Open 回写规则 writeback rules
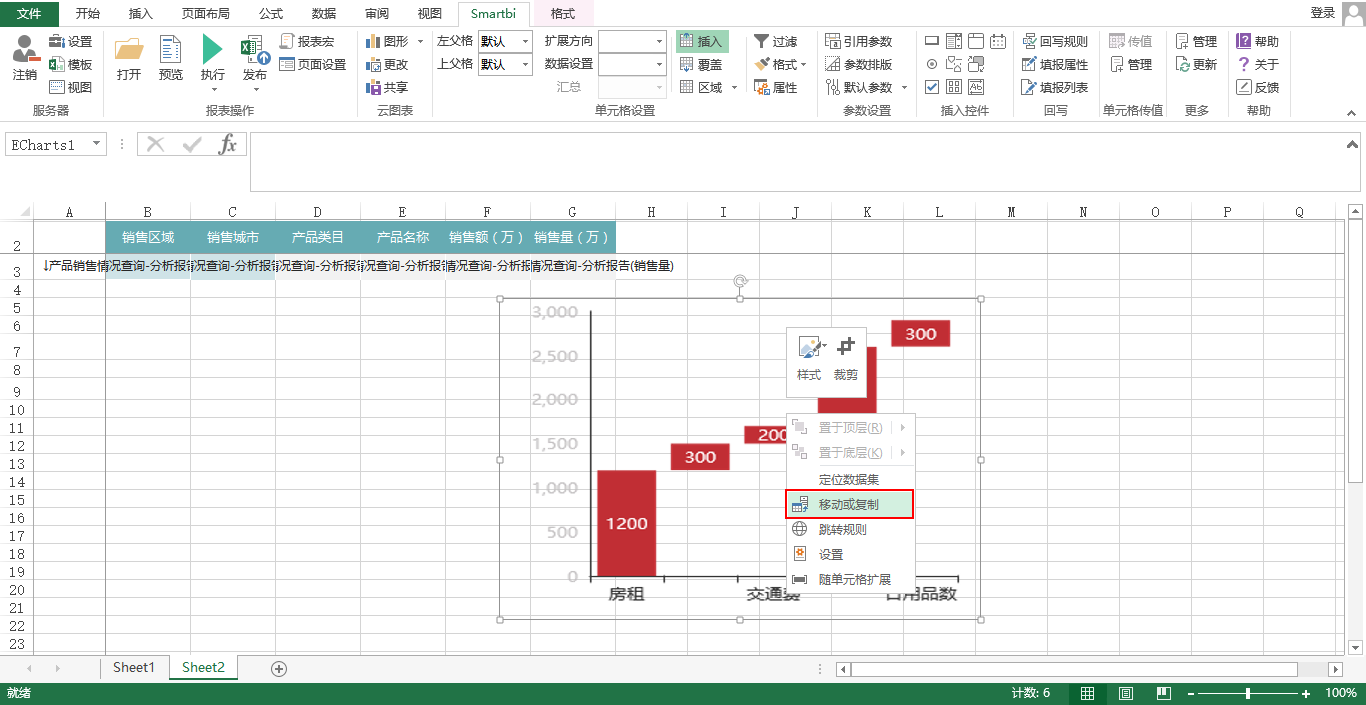 pyautogui.click(x=1055, y=41)
